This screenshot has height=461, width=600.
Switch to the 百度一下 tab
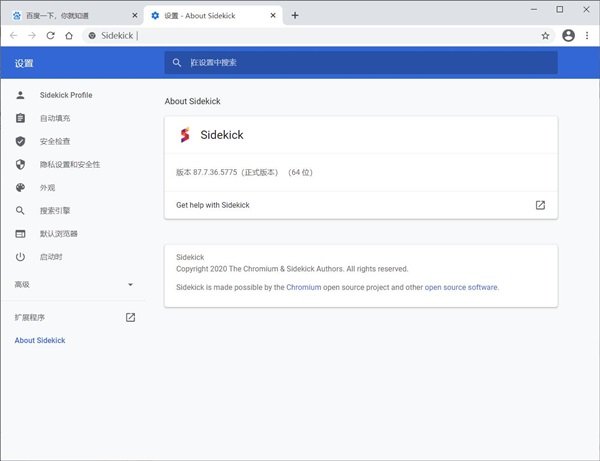point(65,16)
